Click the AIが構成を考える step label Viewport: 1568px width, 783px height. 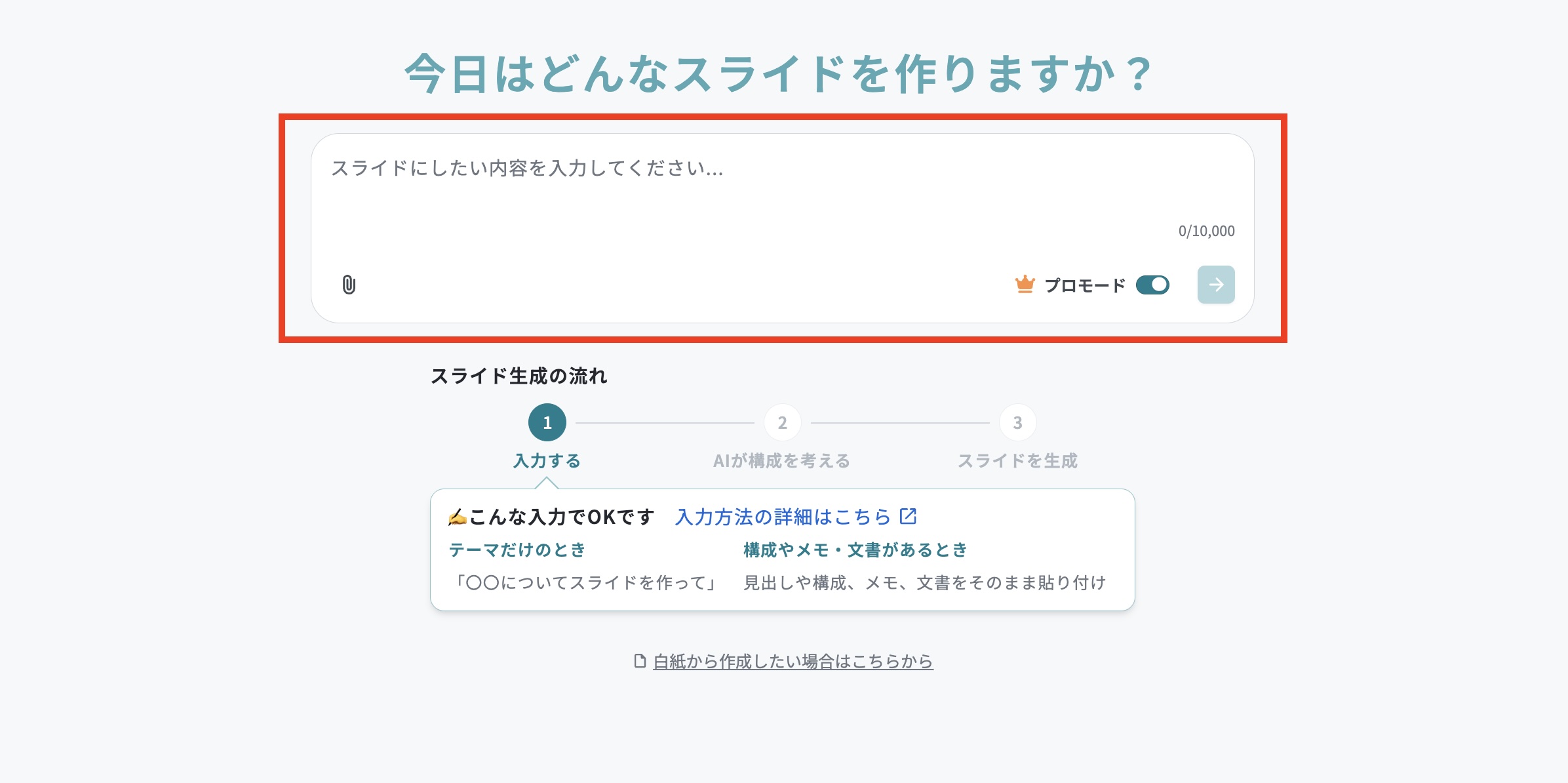coord(782,461)
